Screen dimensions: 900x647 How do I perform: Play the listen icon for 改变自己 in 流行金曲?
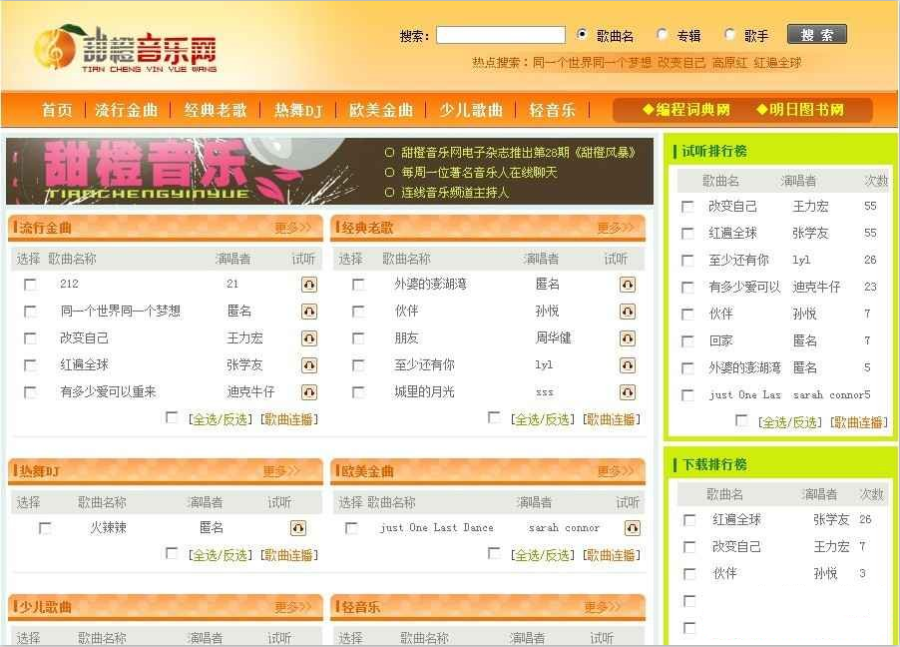(x=311, y=339)
